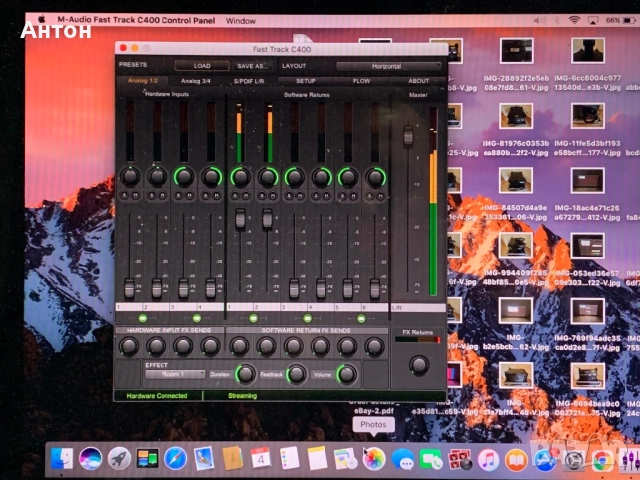Open iTunes music note icon in dock

[x=488, y=460]
